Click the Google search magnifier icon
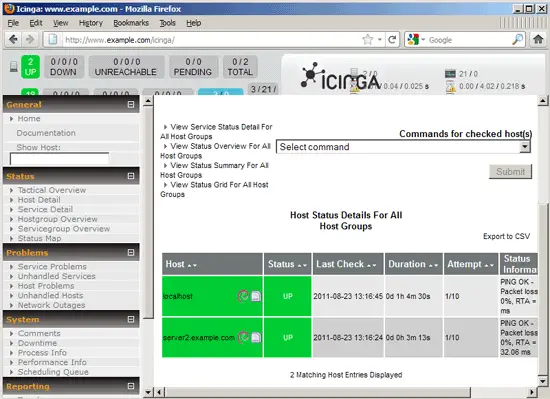Viewport: 550px width, 399px height. pyautogui.click(x=517, y=40)
